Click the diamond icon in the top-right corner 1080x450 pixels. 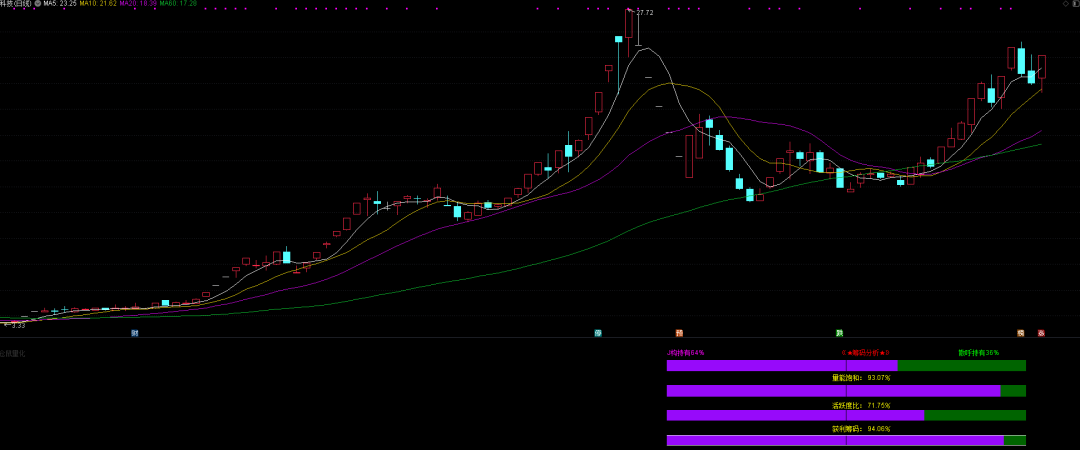click(x=1065, y=4)
